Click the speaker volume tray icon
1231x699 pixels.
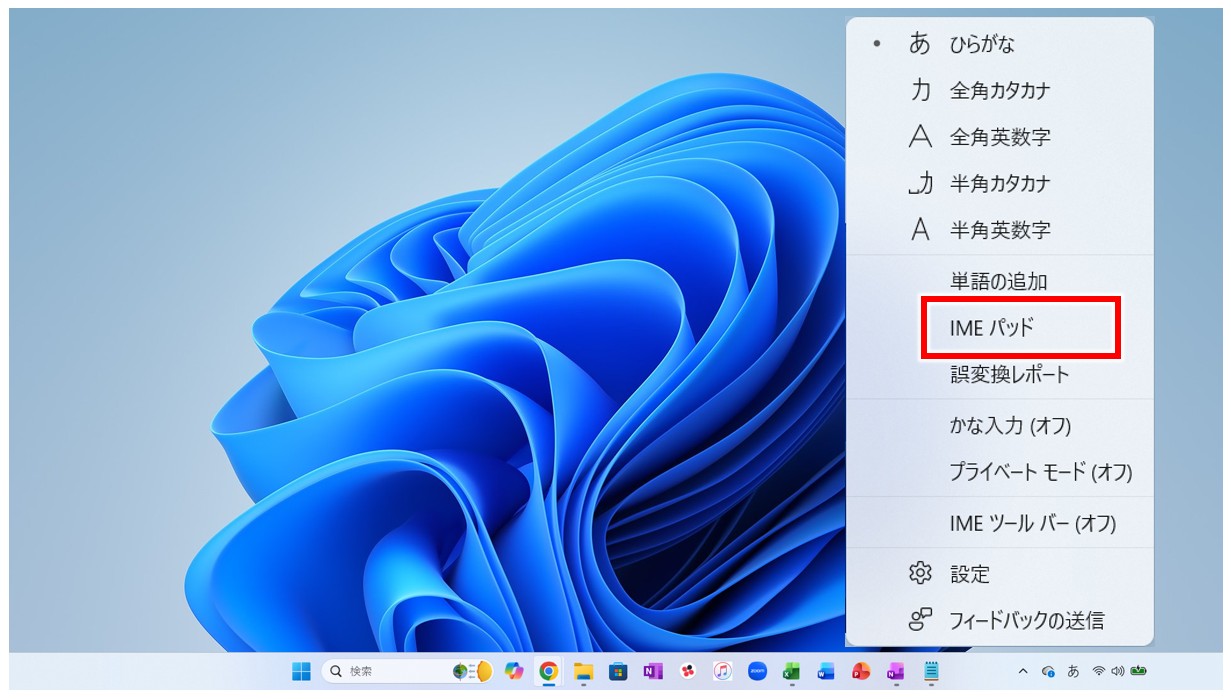pyautogui.click(x=1118, y=671)
